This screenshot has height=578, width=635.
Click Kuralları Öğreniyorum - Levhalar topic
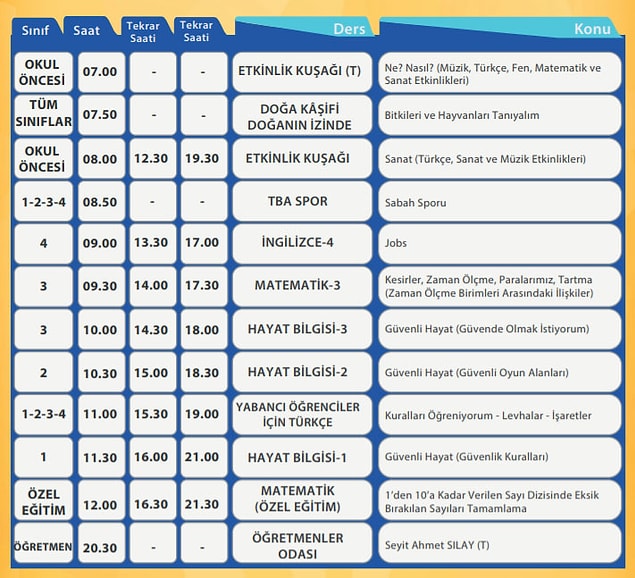pyautogui.click(x=500, y=415)
